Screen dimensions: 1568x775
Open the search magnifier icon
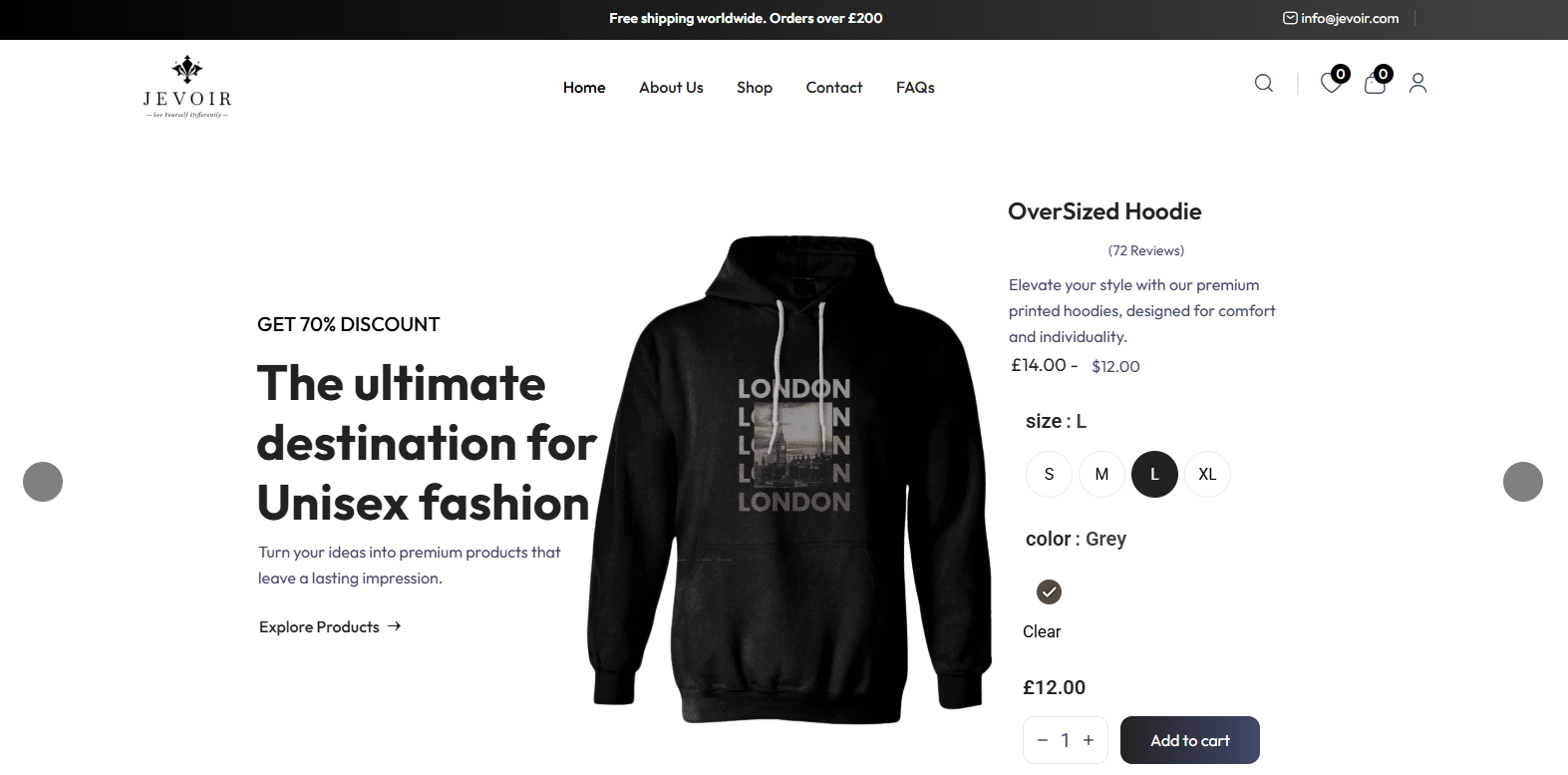click(x=1263, y=83)
